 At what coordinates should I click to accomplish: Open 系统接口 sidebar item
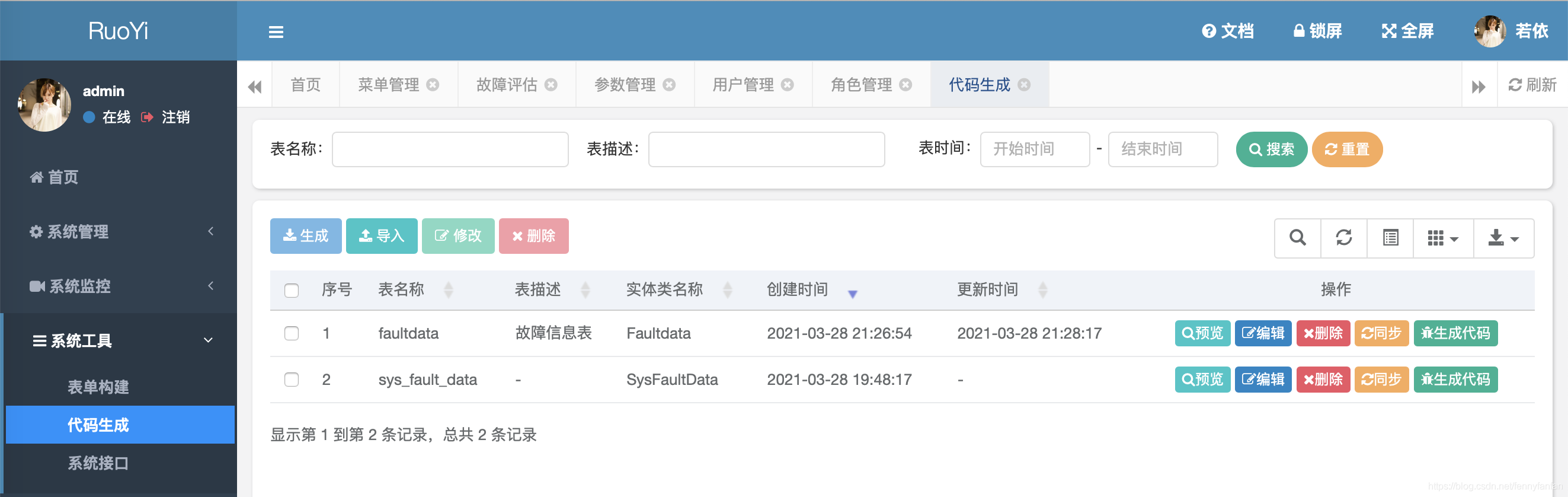click(x=120, y=463)
